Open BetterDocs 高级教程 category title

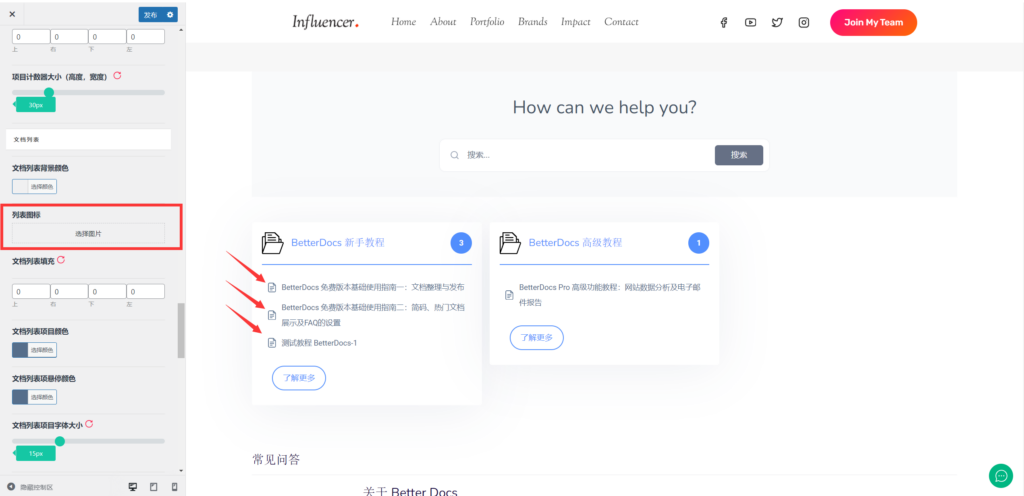pyautogui.click(x=575, y=243)
